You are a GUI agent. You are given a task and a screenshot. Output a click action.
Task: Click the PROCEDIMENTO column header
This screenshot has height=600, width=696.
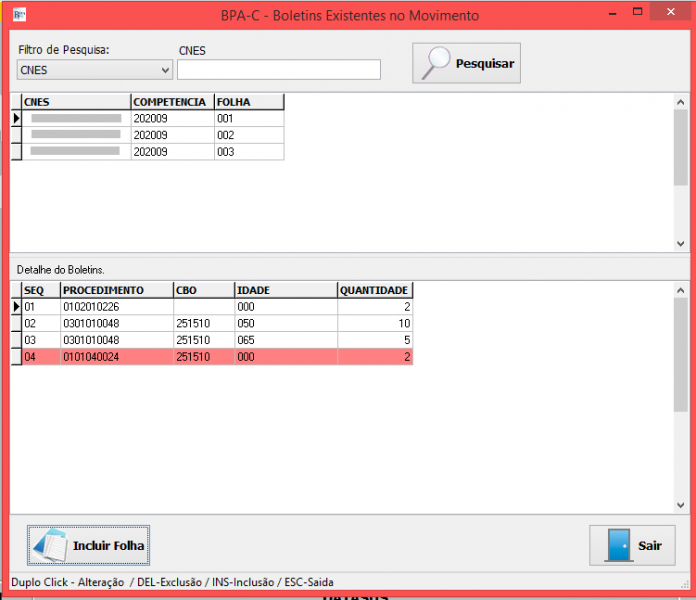pos(115,290)
